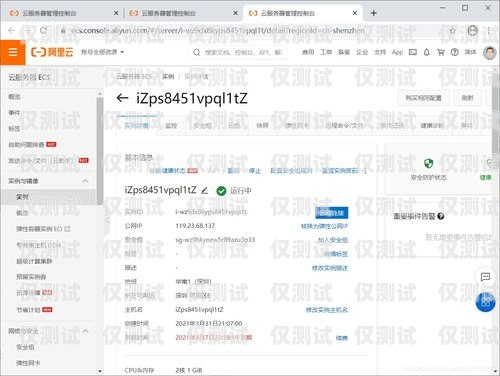Click the 刷新 button

[x=467, y=98]
